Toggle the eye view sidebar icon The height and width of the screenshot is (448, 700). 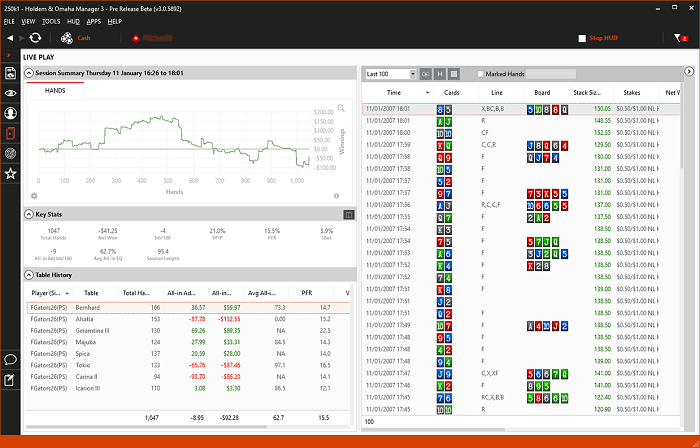(10, 92)
